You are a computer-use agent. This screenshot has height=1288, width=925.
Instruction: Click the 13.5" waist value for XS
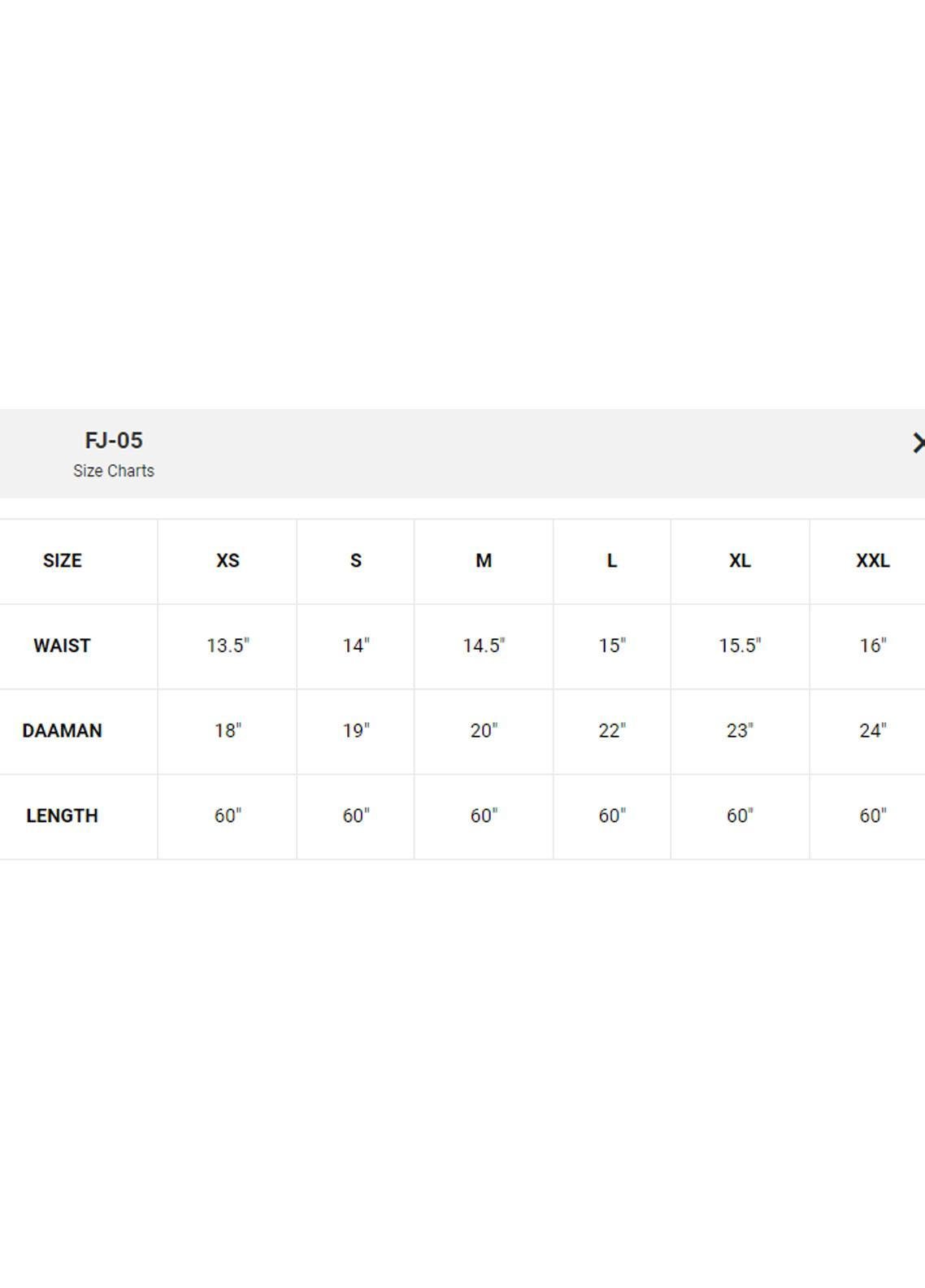[228, 646]
